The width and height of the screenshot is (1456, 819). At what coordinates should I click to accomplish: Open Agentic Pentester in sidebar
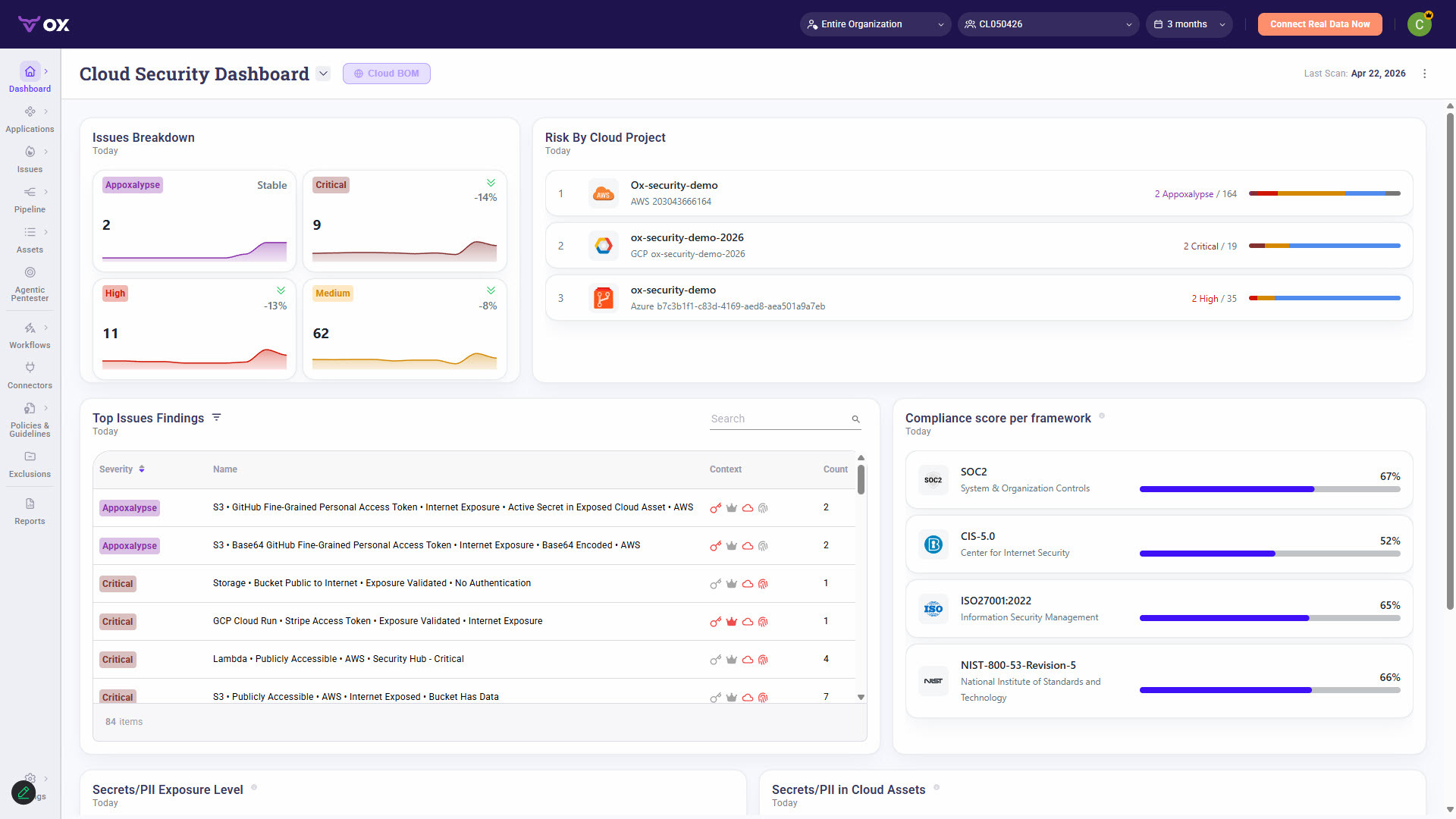pyautogui.click(x=30, y=283)
